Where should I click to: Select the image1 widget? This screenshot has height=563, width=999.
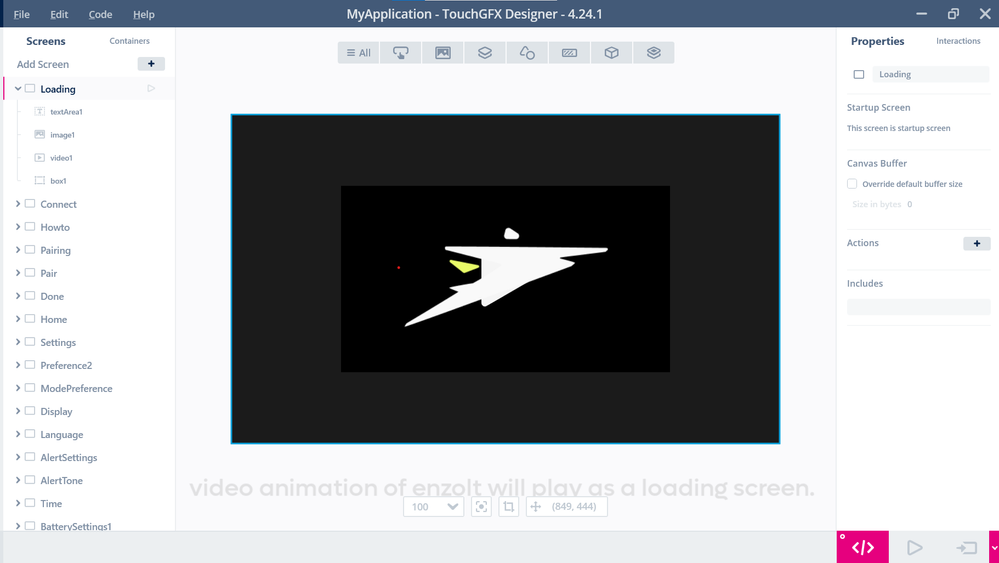coord(62,134)
